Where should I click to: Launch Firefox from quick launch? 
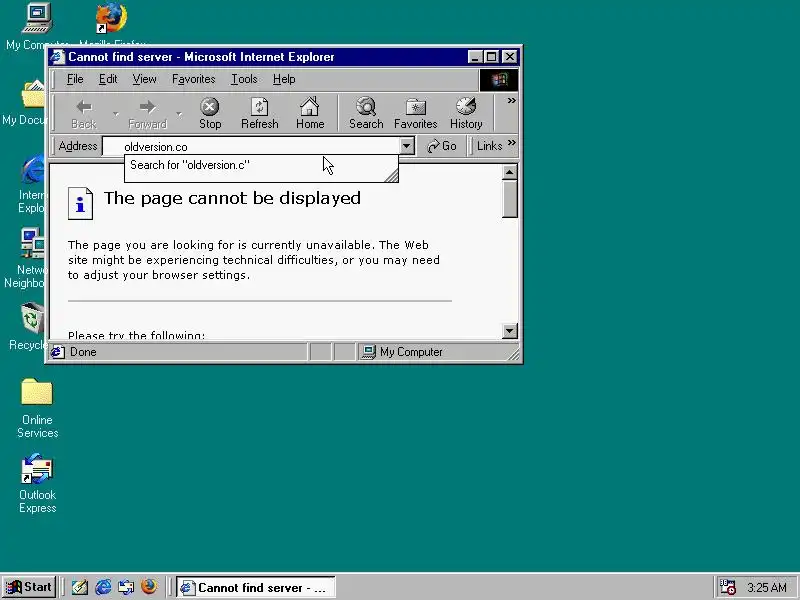(149, 587)
